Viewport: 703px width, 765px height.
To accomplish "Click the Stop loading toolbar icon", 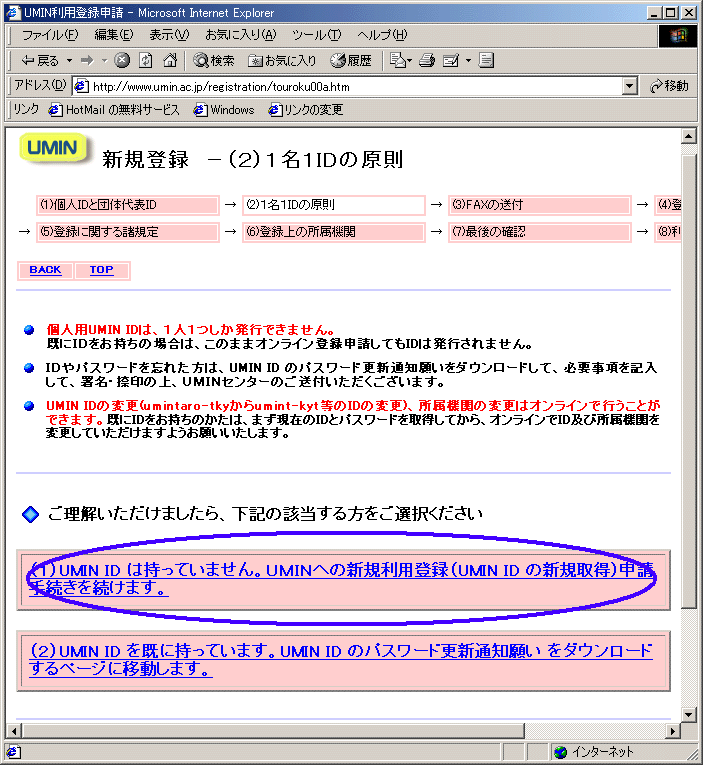I will 122,61.
